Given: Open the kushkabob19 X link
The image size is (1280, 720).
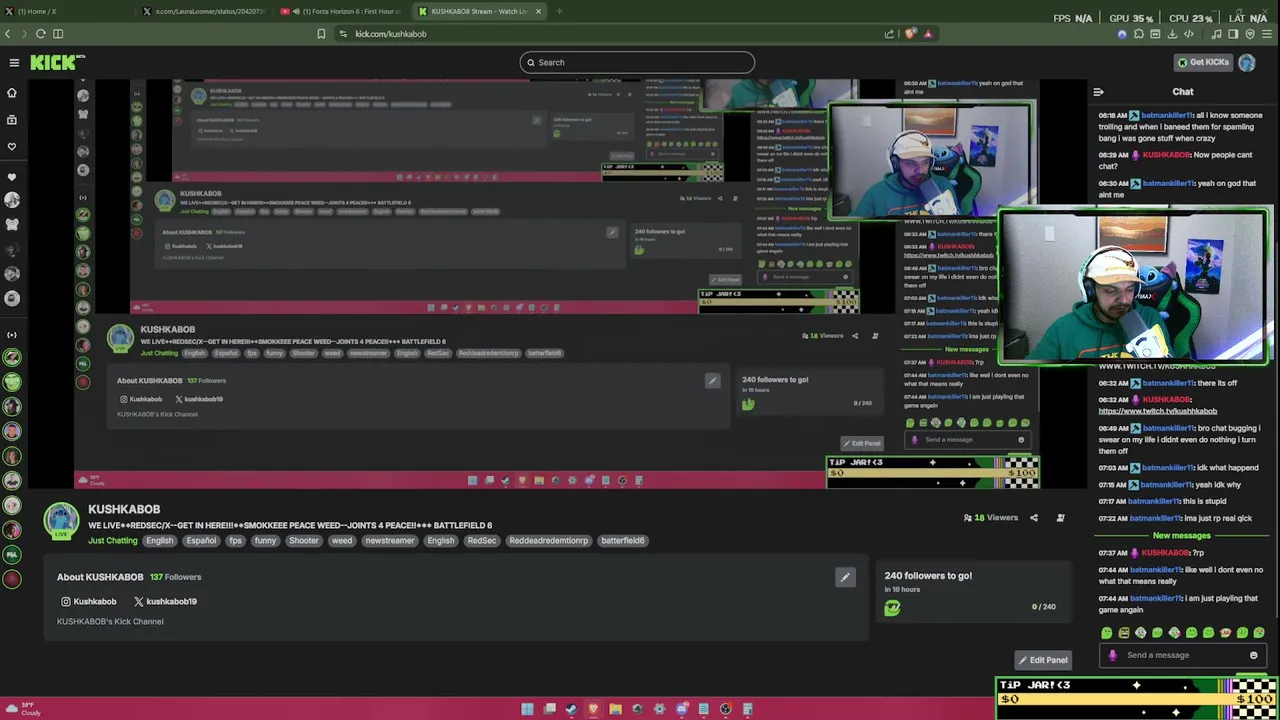Looking at the screenshot, I should 165,602.
